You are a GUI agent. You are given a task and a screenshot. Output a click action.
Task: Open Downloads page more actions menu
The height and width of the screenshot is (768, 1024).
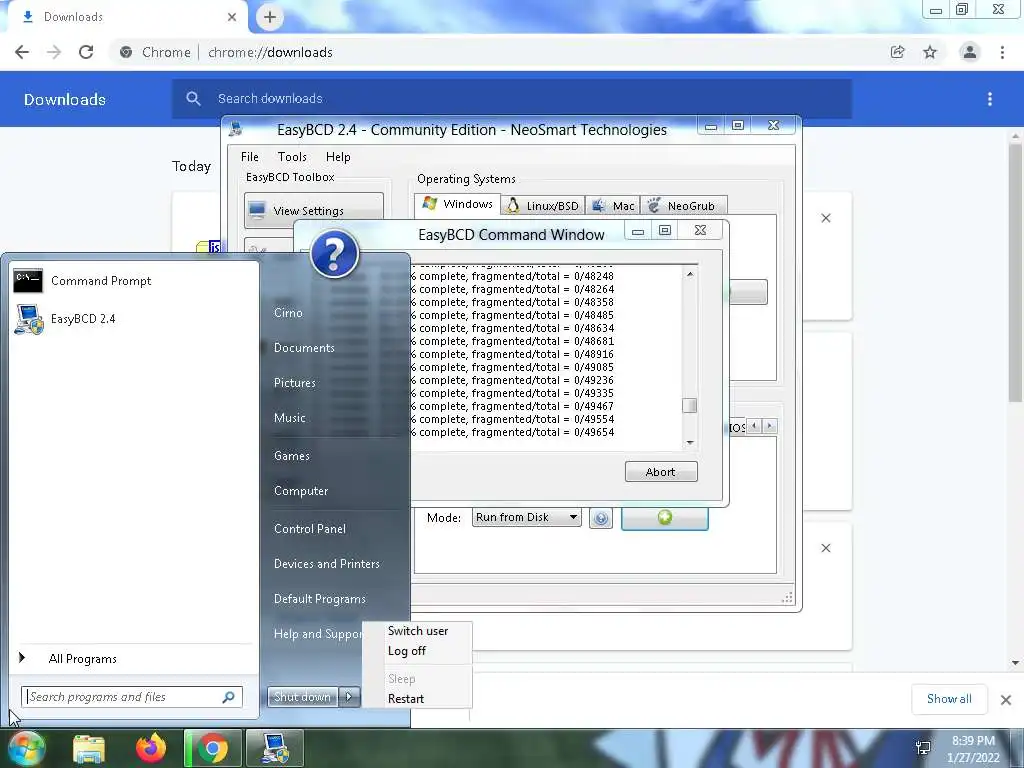(990, 99)
